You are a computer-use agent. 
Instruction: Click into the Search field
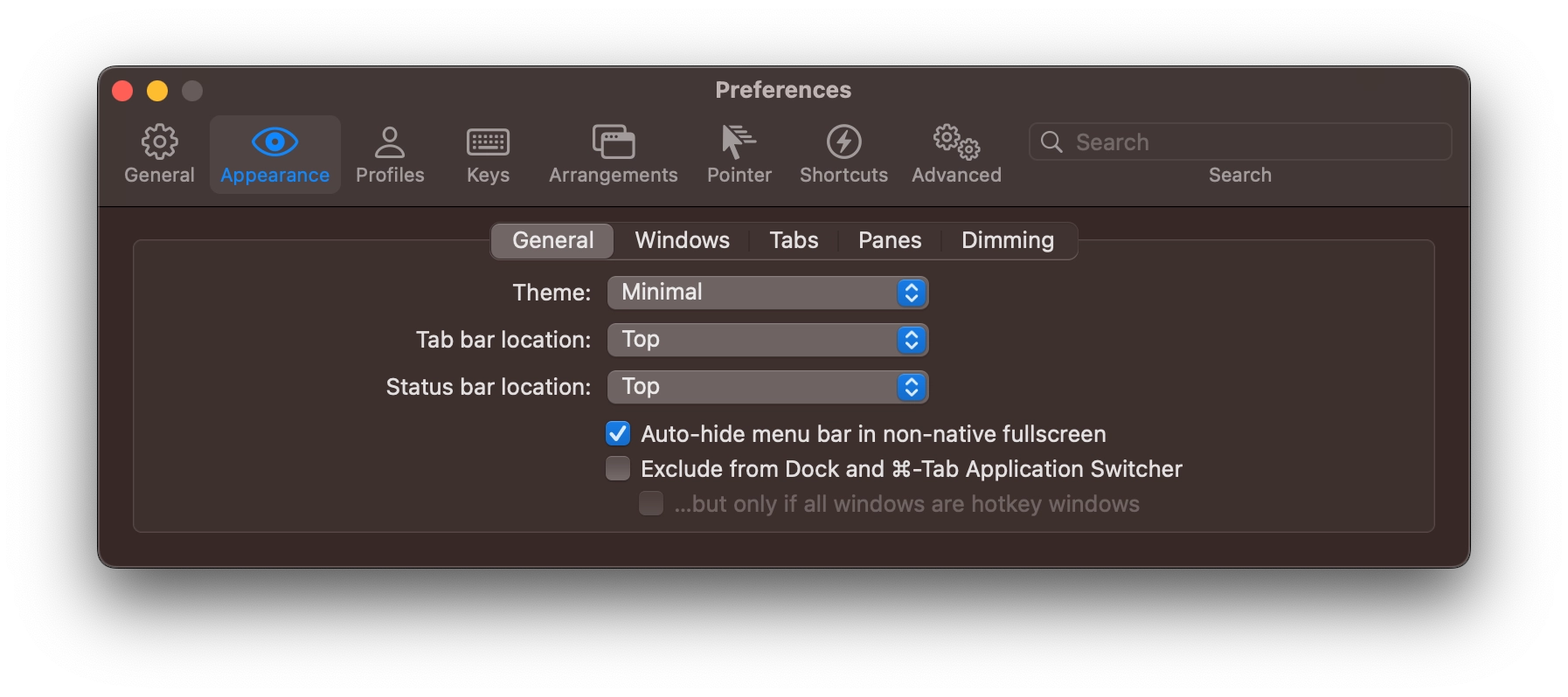pos(1240,141)
